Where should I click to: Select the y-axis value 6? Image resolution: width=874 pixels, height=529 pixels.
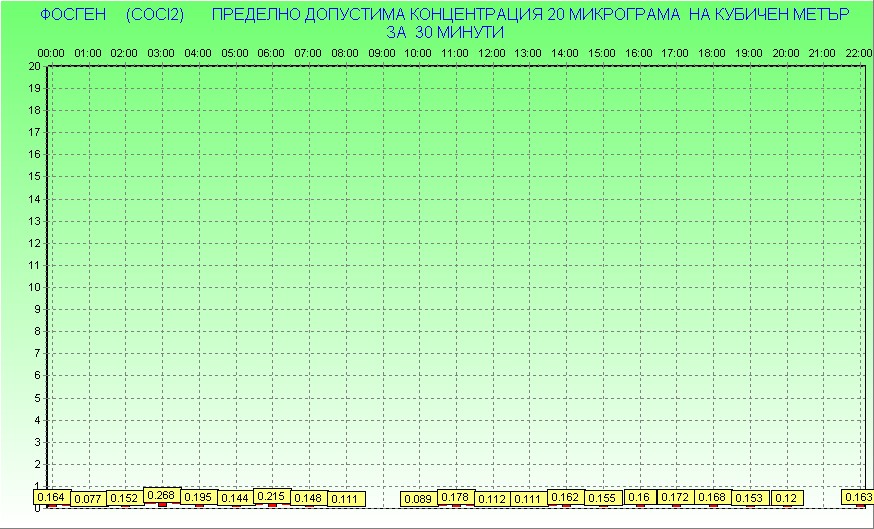point(37,376)
